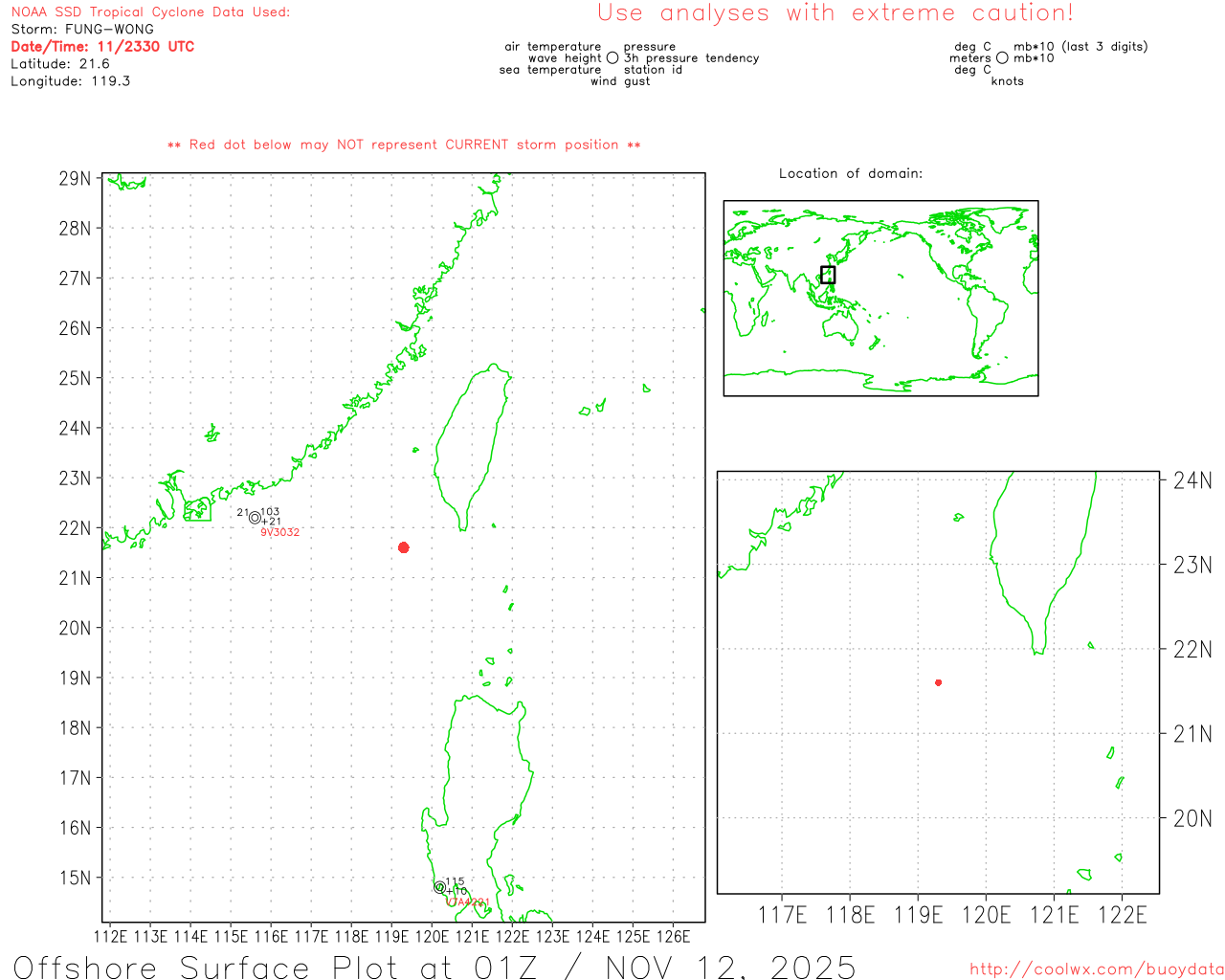Viewport: 1225px width, 980px height.
Task: Click the Location of domain world thumbnail
Action: click(x=880, y=298)
